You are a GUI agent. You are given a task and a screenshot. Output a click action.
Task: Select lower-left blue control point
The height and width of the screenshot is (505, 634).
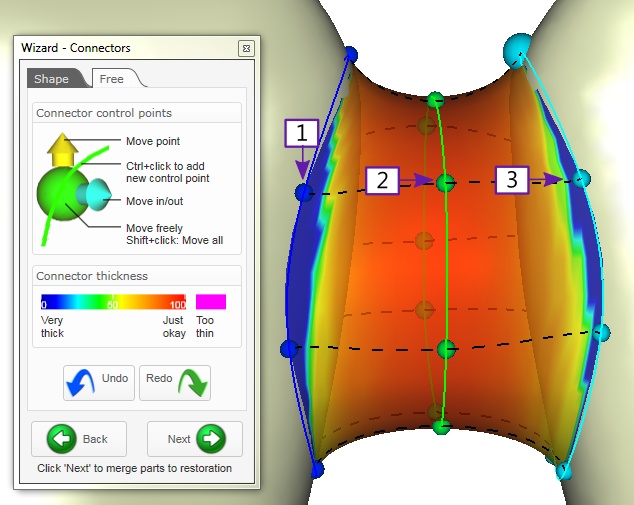[x=290, y=348]
